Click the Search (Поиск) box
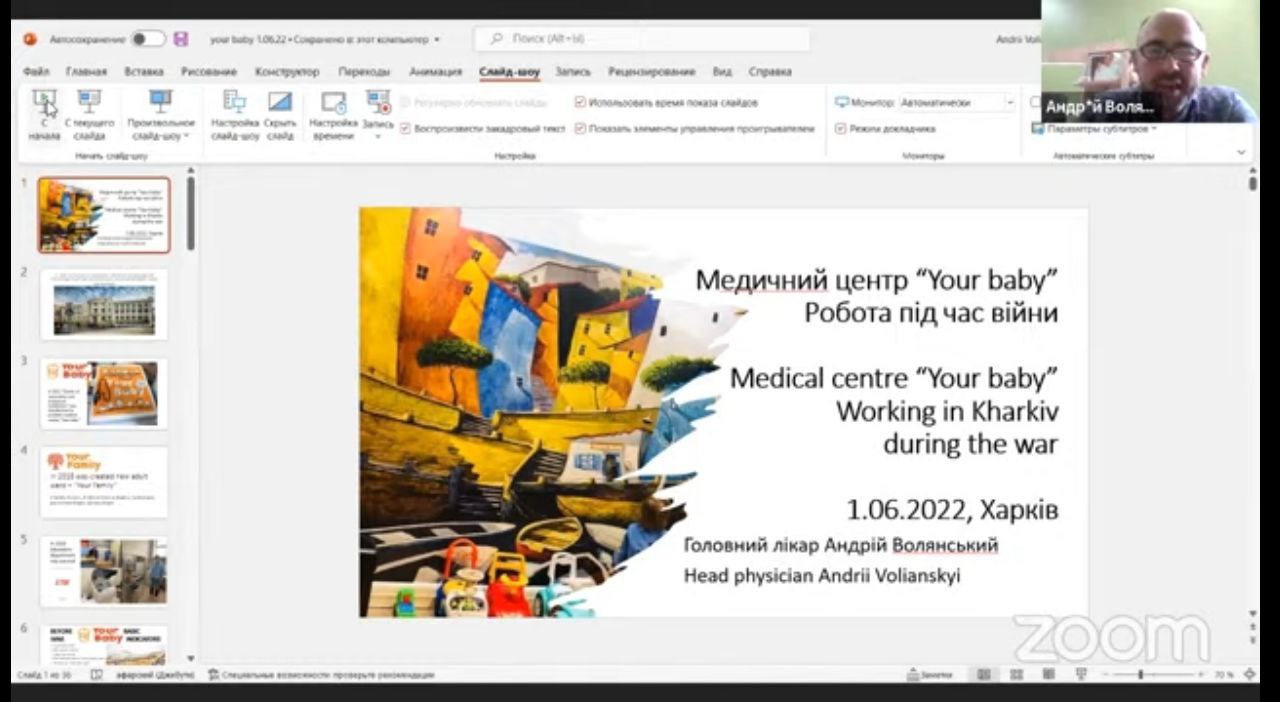 pos(641,39)
